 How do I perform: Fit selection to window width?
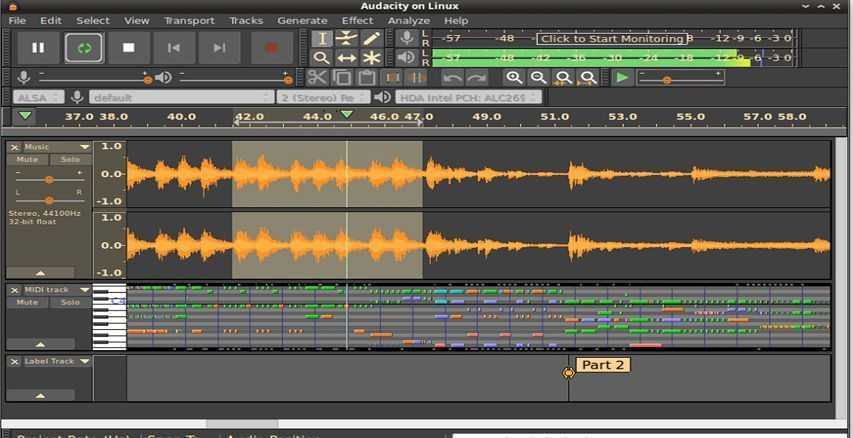(x=563, y=78)
